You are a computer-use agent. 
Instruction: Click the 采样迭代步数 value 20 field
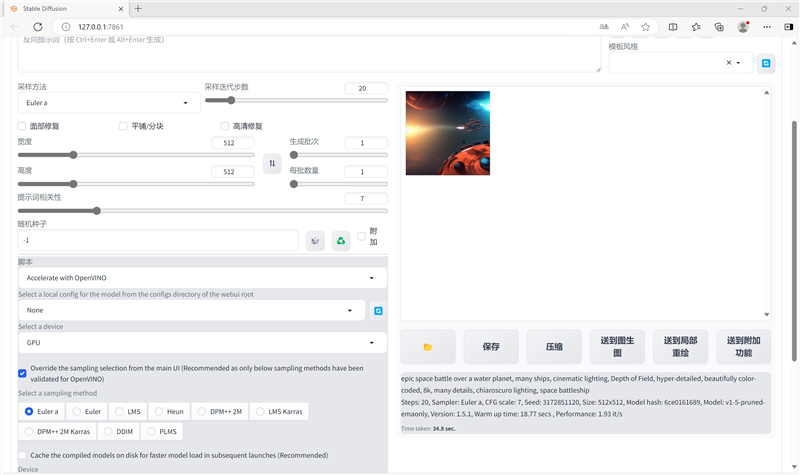coord(366,88)
